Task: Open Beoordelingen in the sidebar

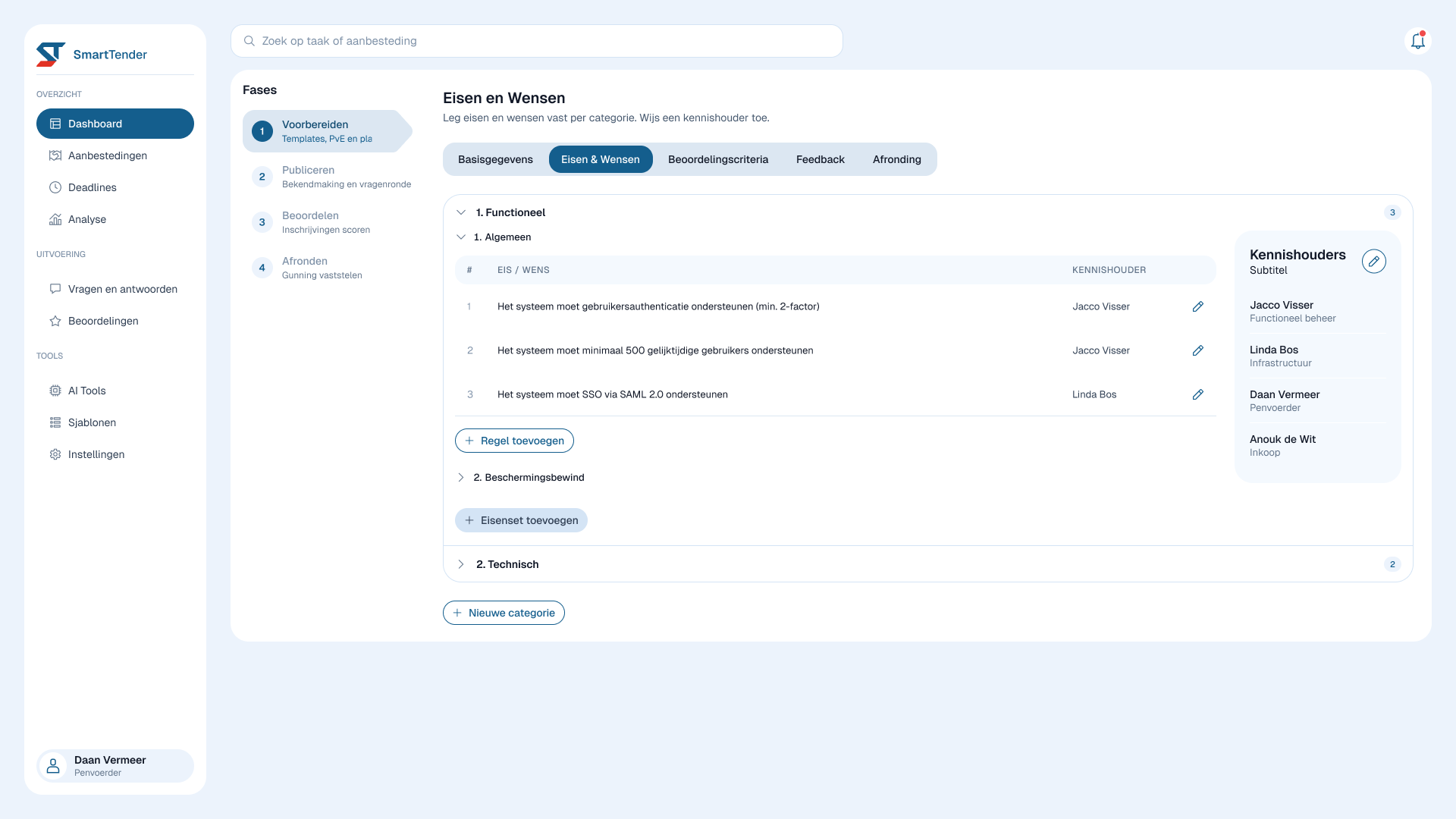Action: (x=115, y=321)
